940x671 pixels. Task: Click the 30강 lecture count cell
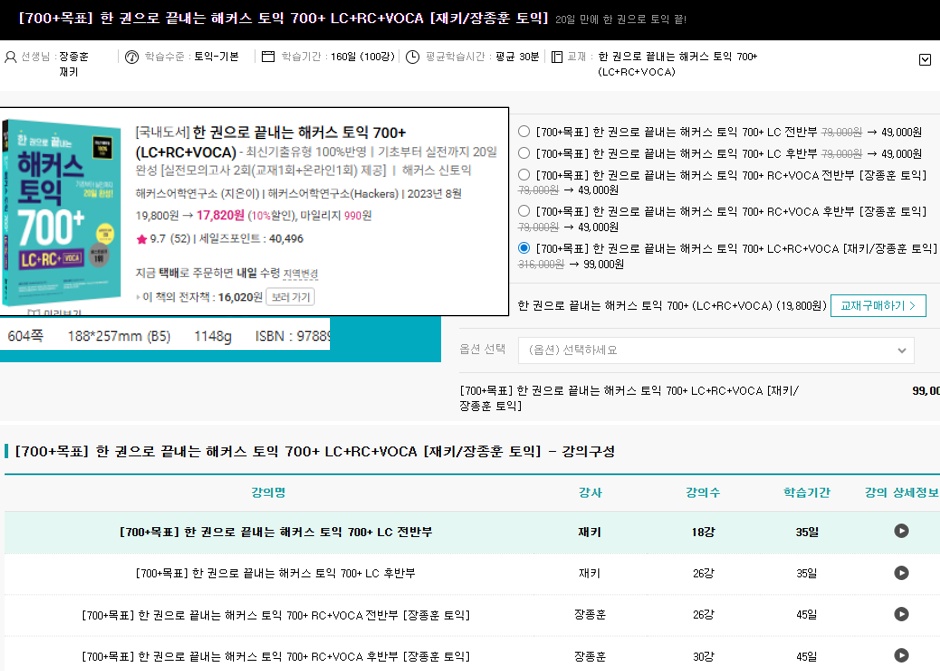pos(703,657)
